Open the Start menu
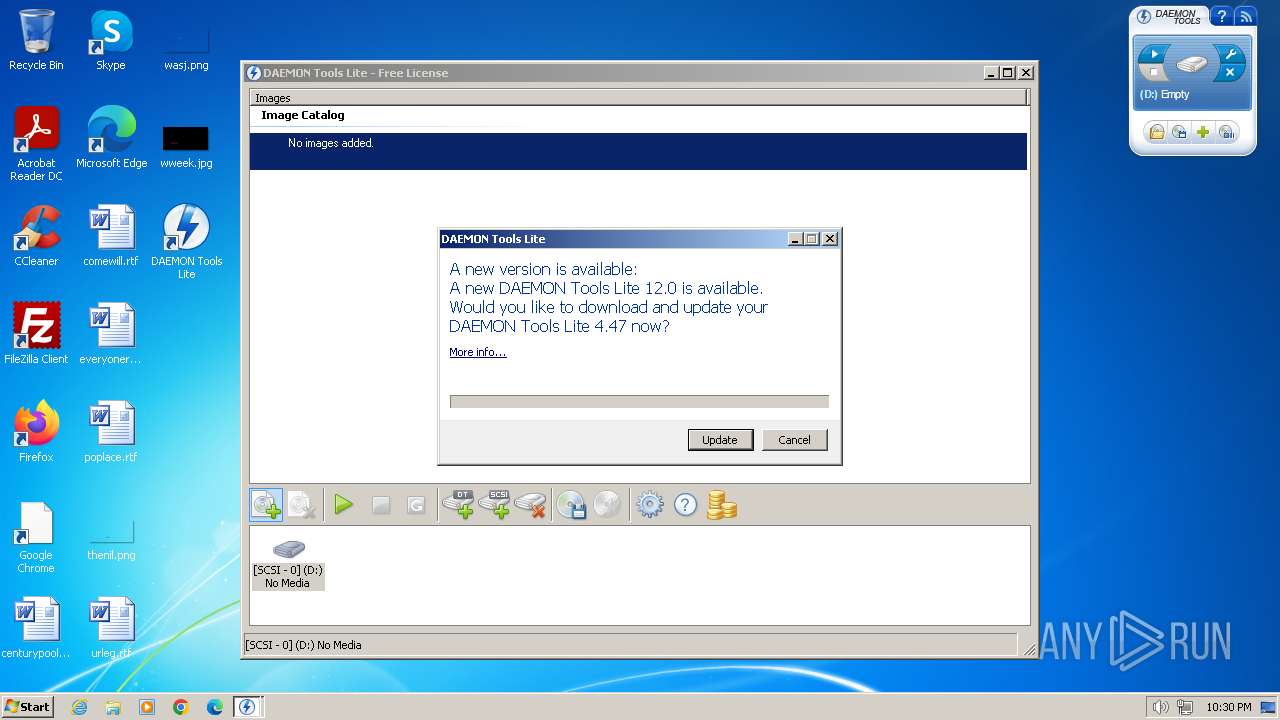Viewport: 1280px width, 720px height. (28, 706)
